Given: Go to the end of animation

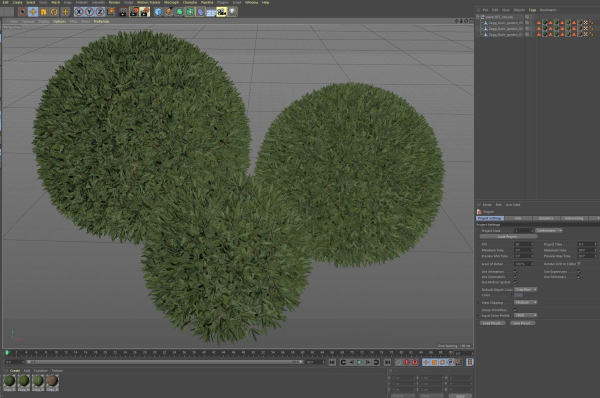Looking at the screenshot, I should [x=387, y=362].
